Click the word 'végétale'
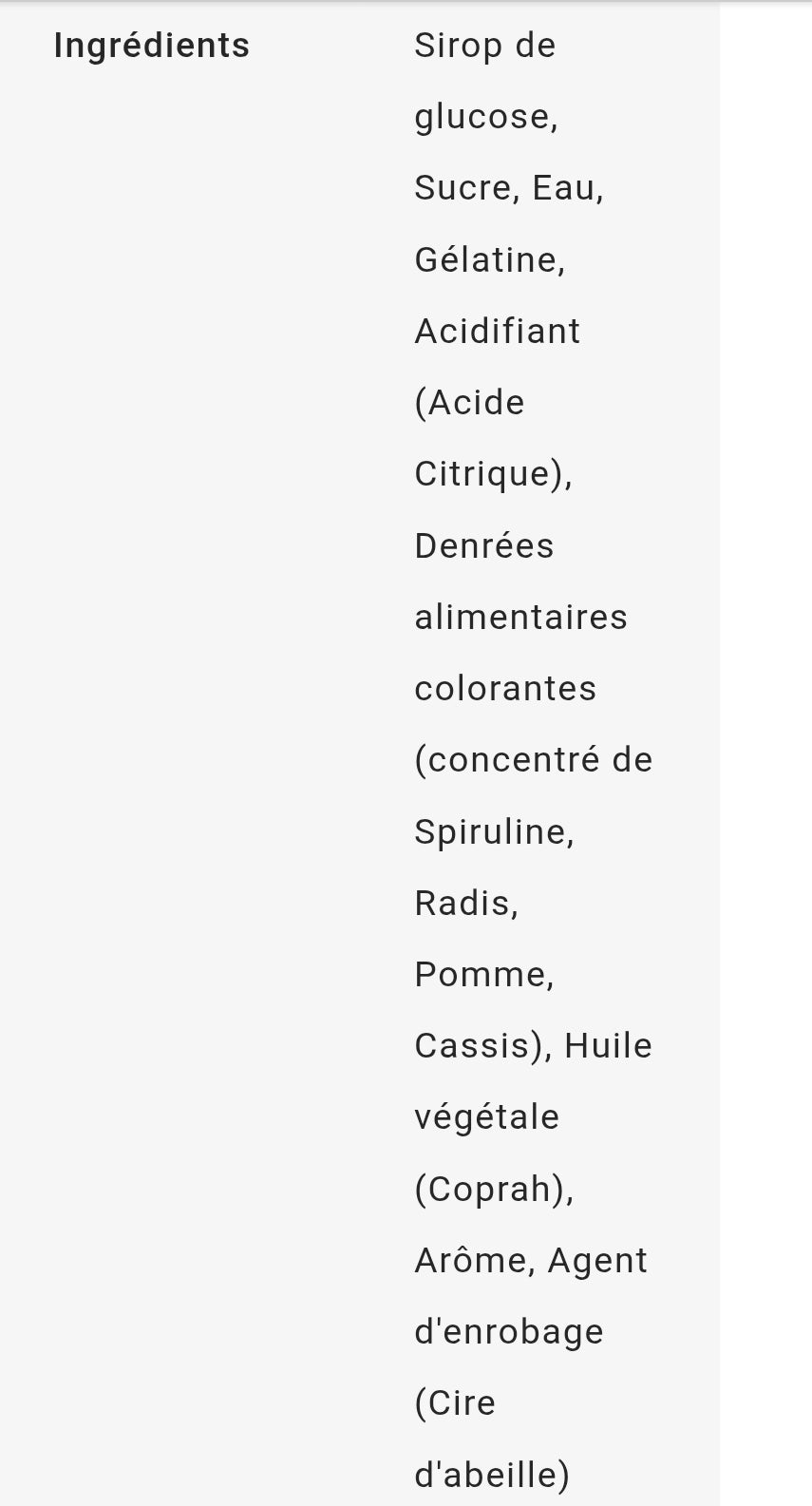812x1506 pixels. [486, 1118]
